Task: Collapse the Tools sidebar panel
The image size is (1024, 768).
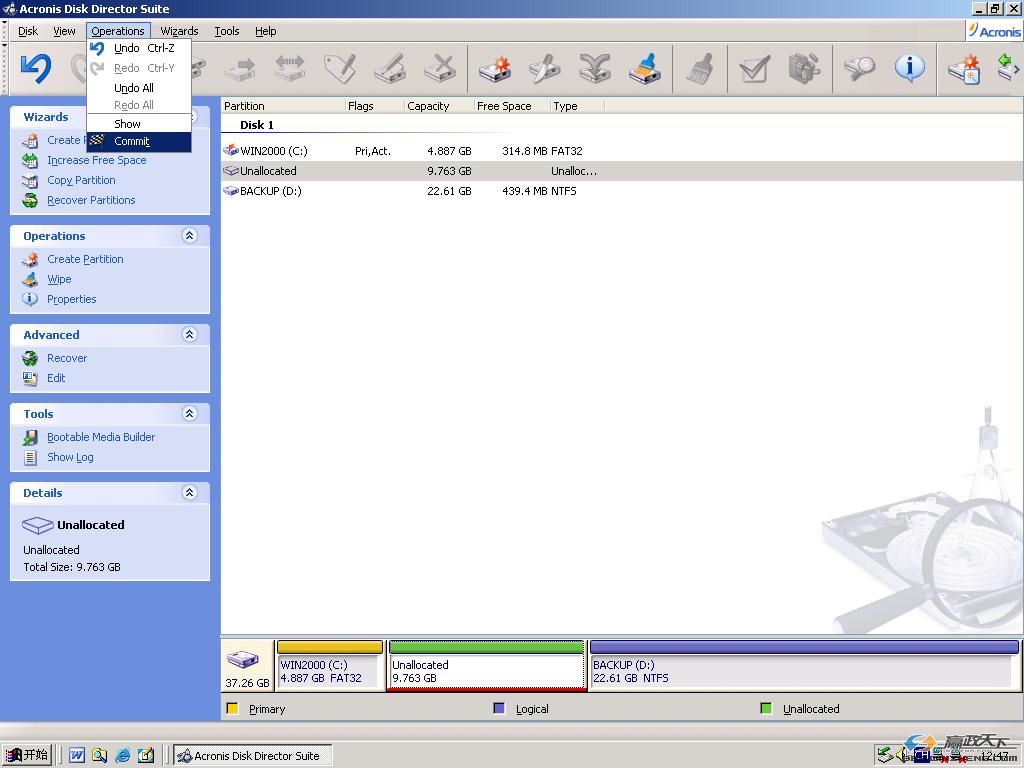Action: [189, 414]
